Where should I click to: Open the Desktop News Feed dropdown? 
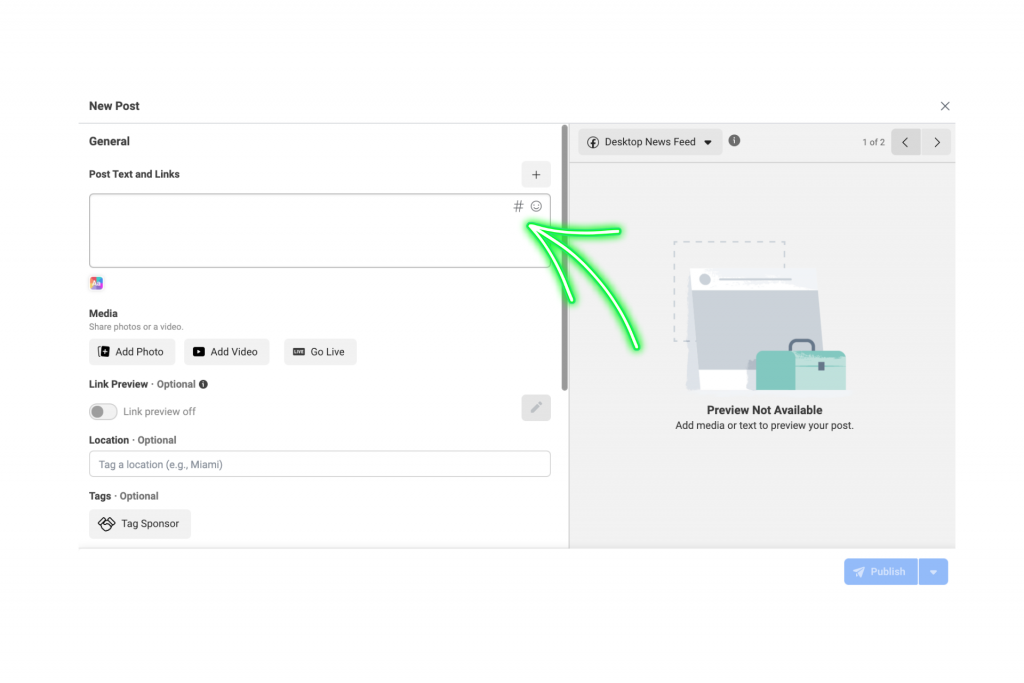tap(650, 142)
